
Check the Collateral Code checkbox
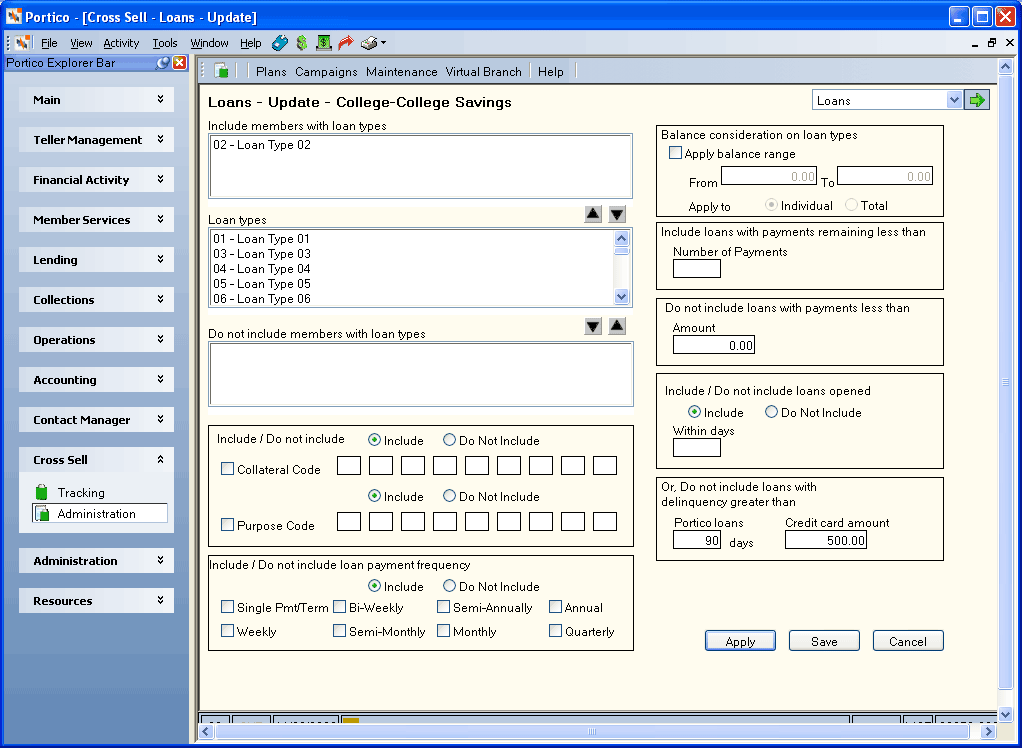pyautogui.click(x=227, y=468)
